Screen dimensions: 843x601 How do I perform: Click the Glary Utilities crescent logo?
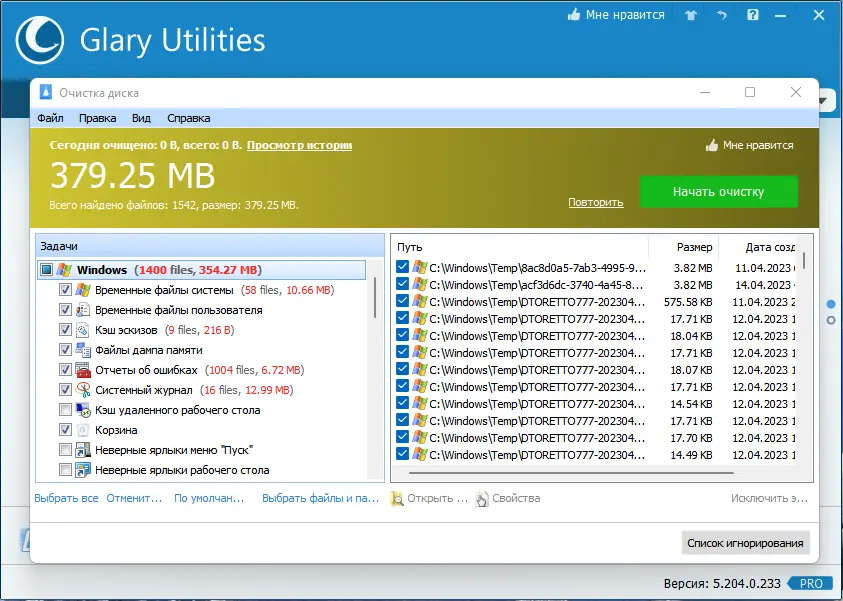pyautogui.click(x=40, y=40)
